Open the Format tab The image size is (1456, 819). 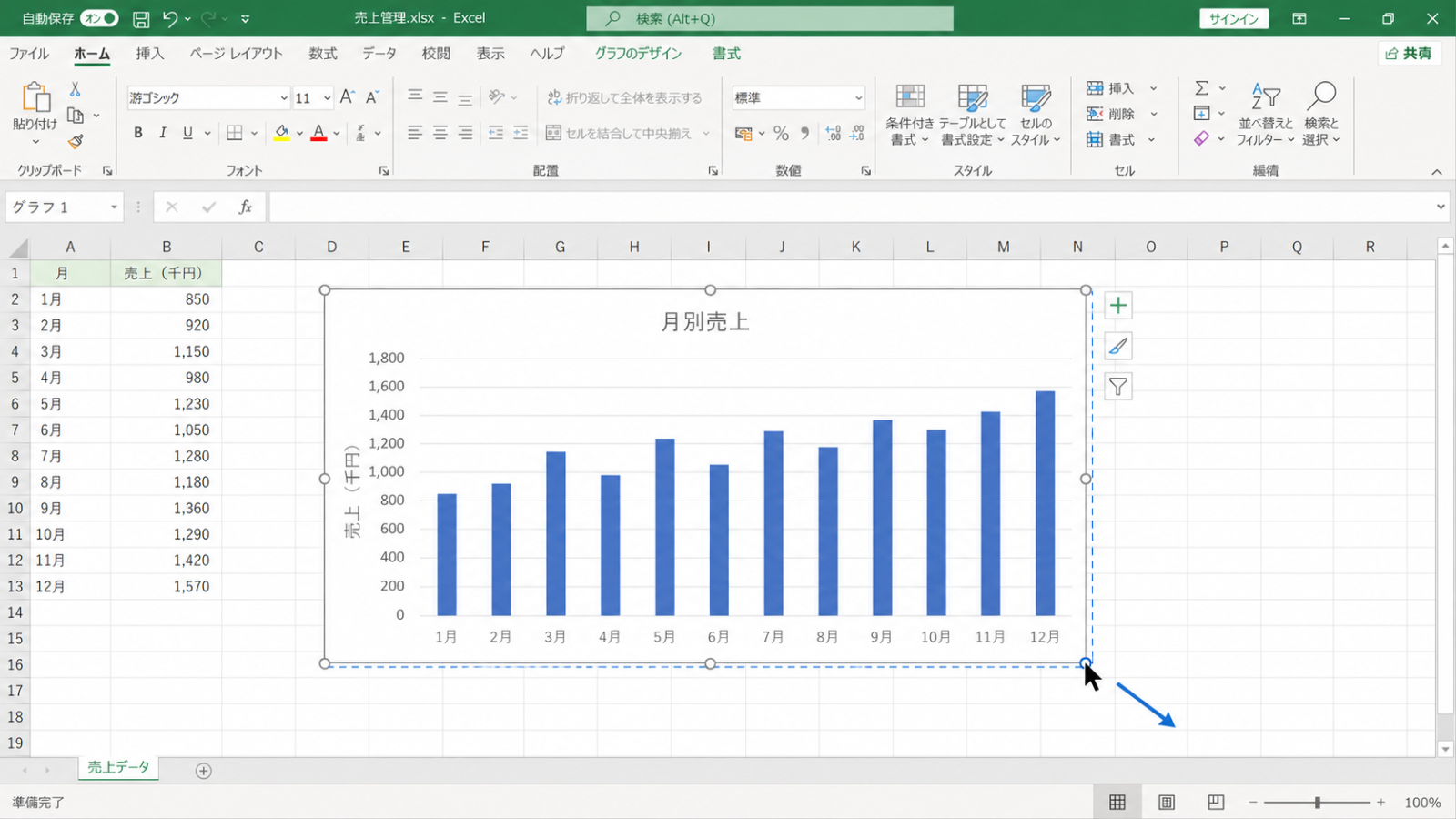coord(726,54)
